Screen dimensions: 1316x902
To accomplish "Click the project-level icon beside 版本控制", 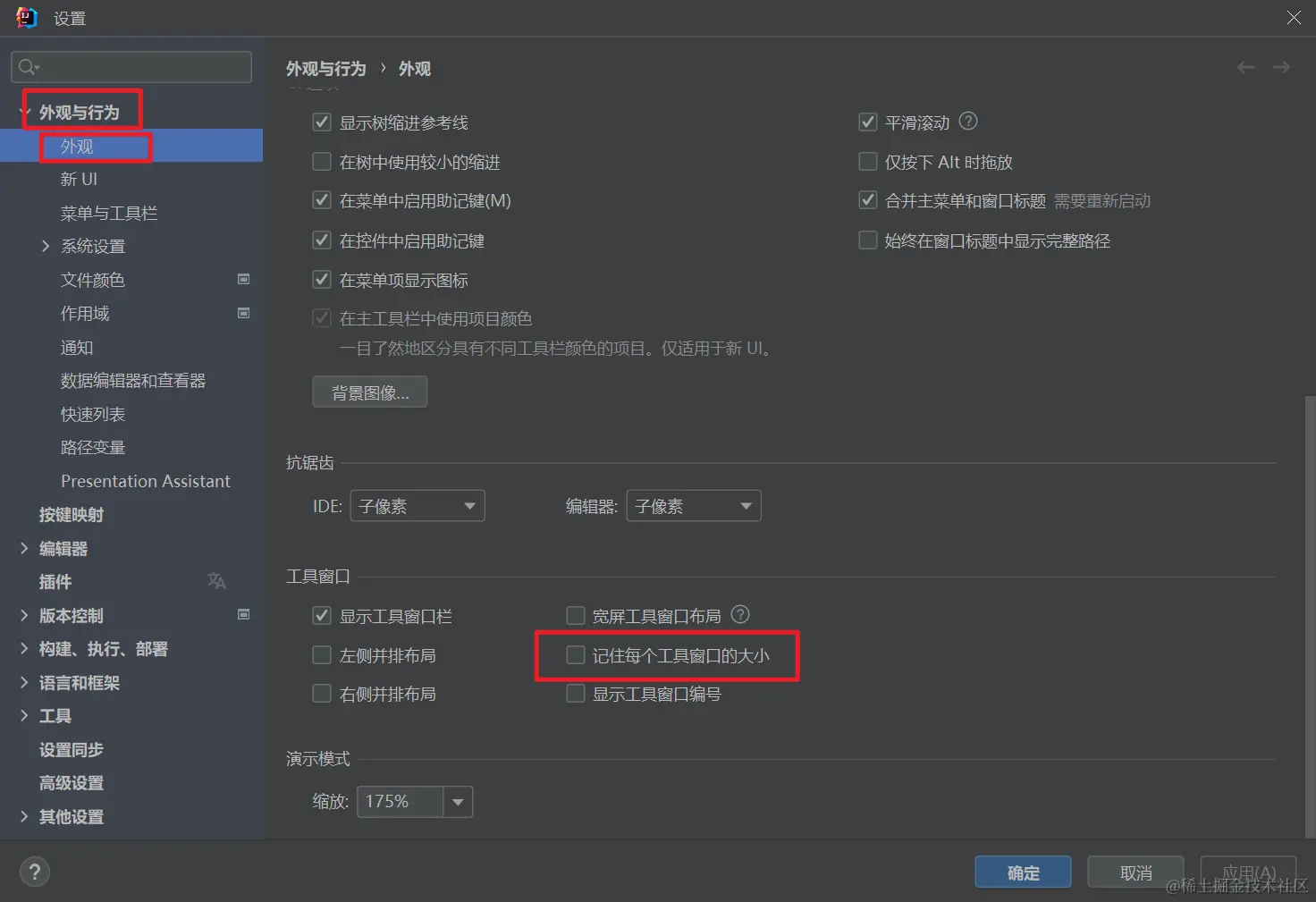I will 243,614.
